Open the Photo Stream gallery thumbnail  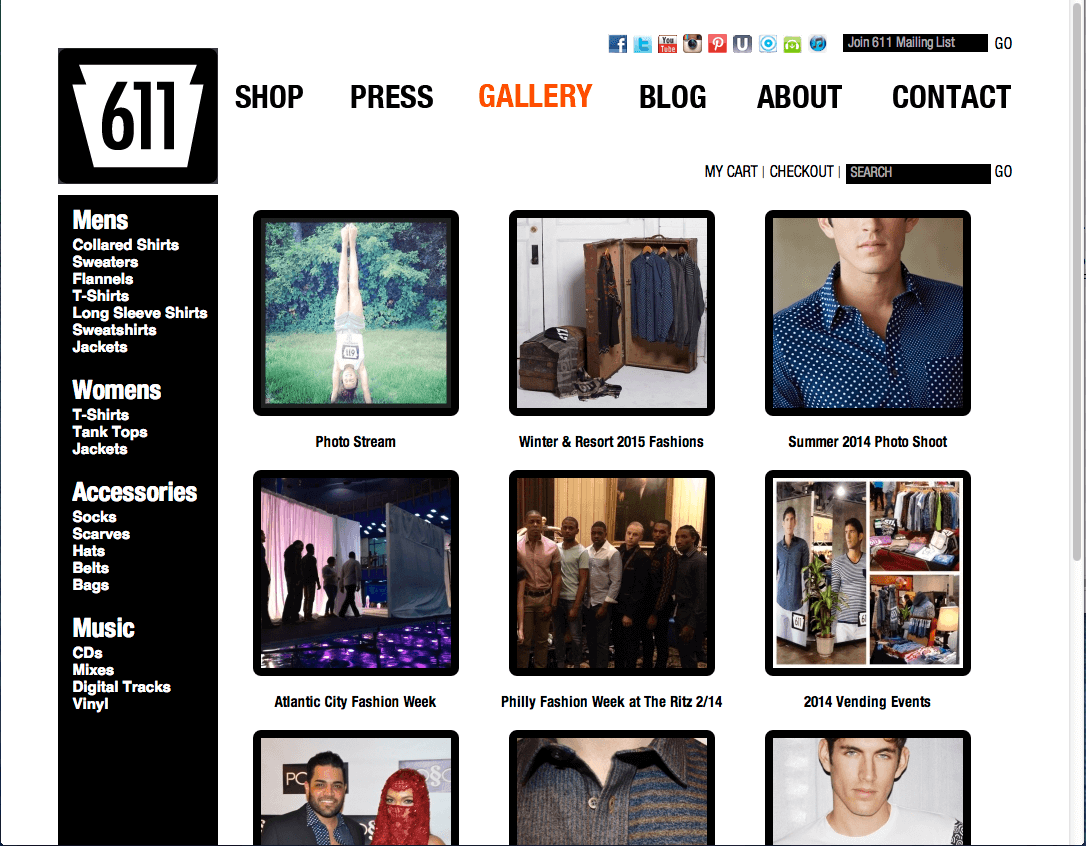click(x=356, y=313)
